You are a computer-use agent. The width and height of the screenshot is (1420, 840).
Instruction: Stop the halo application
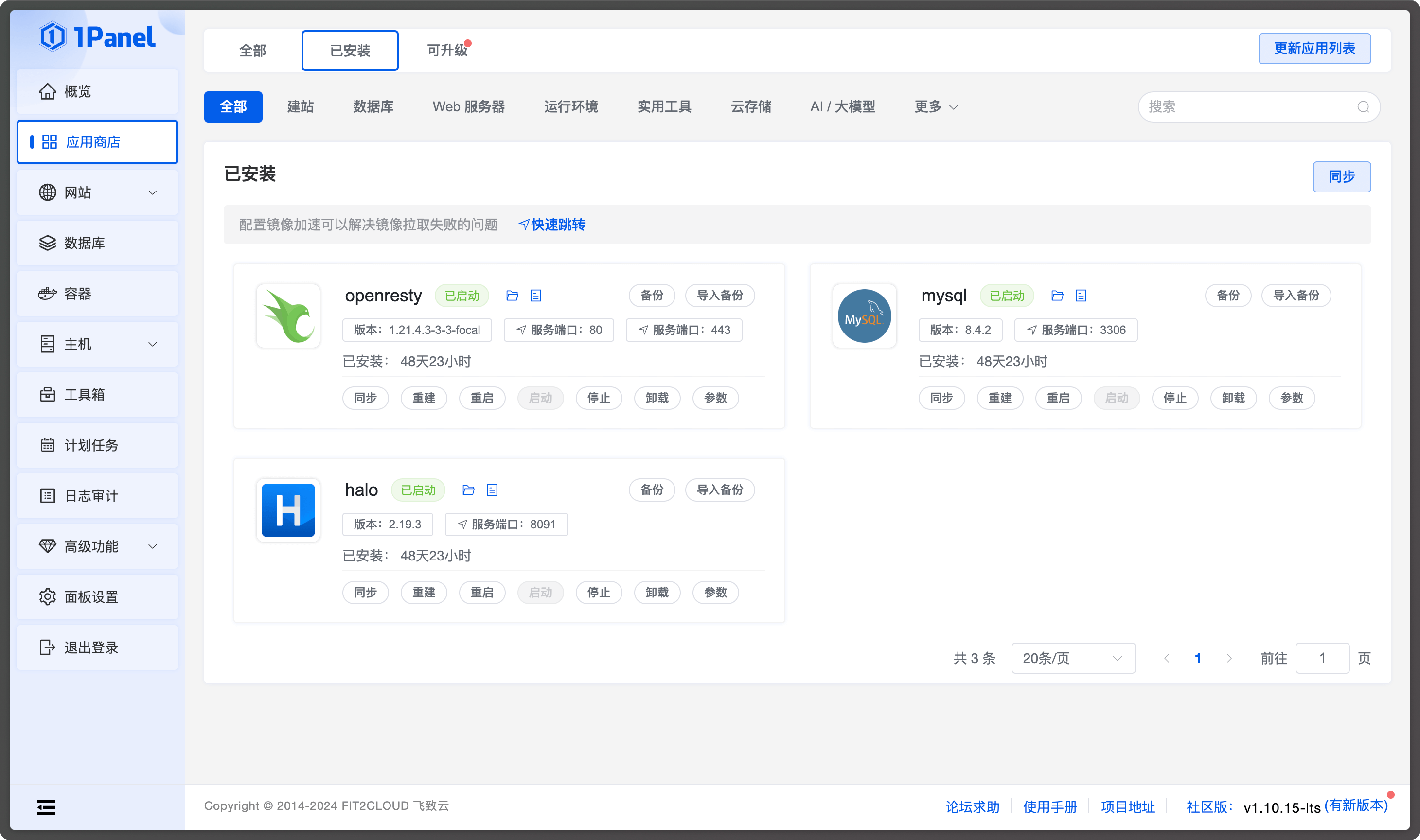[599, 592]
